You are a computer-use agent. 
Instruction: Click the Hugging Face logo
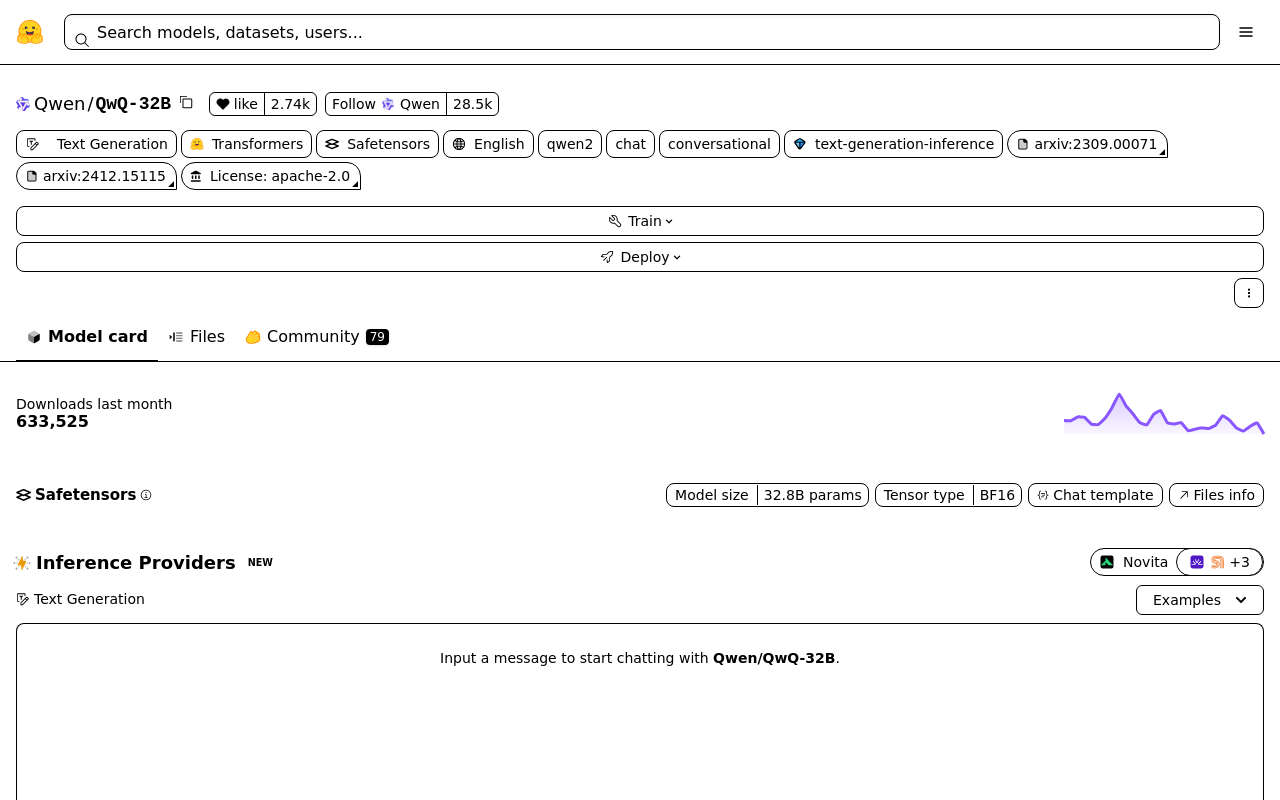point(30,32)
